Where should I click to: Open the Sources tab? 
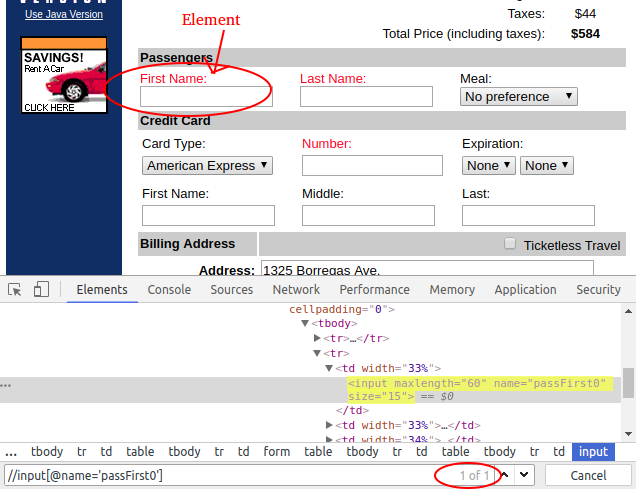tap(232, 290)
